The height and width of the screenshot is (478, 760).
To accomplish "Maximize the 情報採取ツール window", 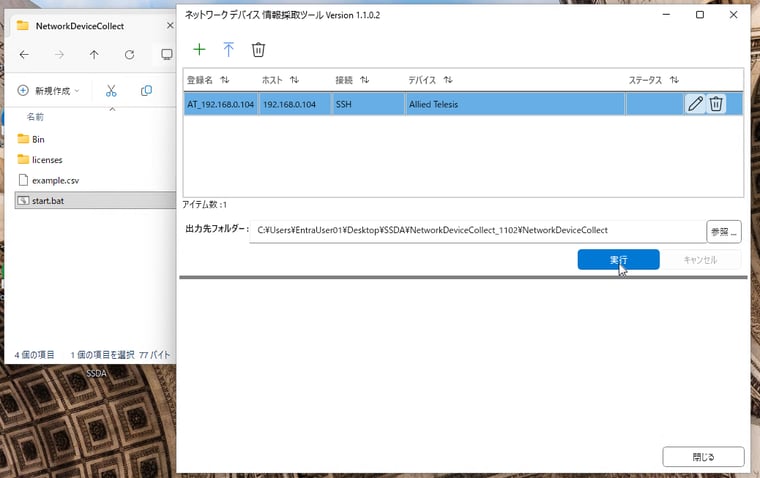I will [x=700, y=15].
